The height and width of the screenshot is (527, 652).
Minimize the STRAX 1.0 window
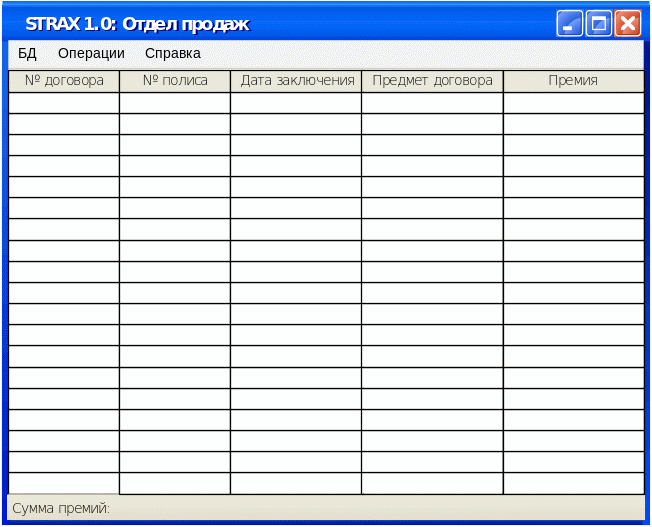[569, 23]
